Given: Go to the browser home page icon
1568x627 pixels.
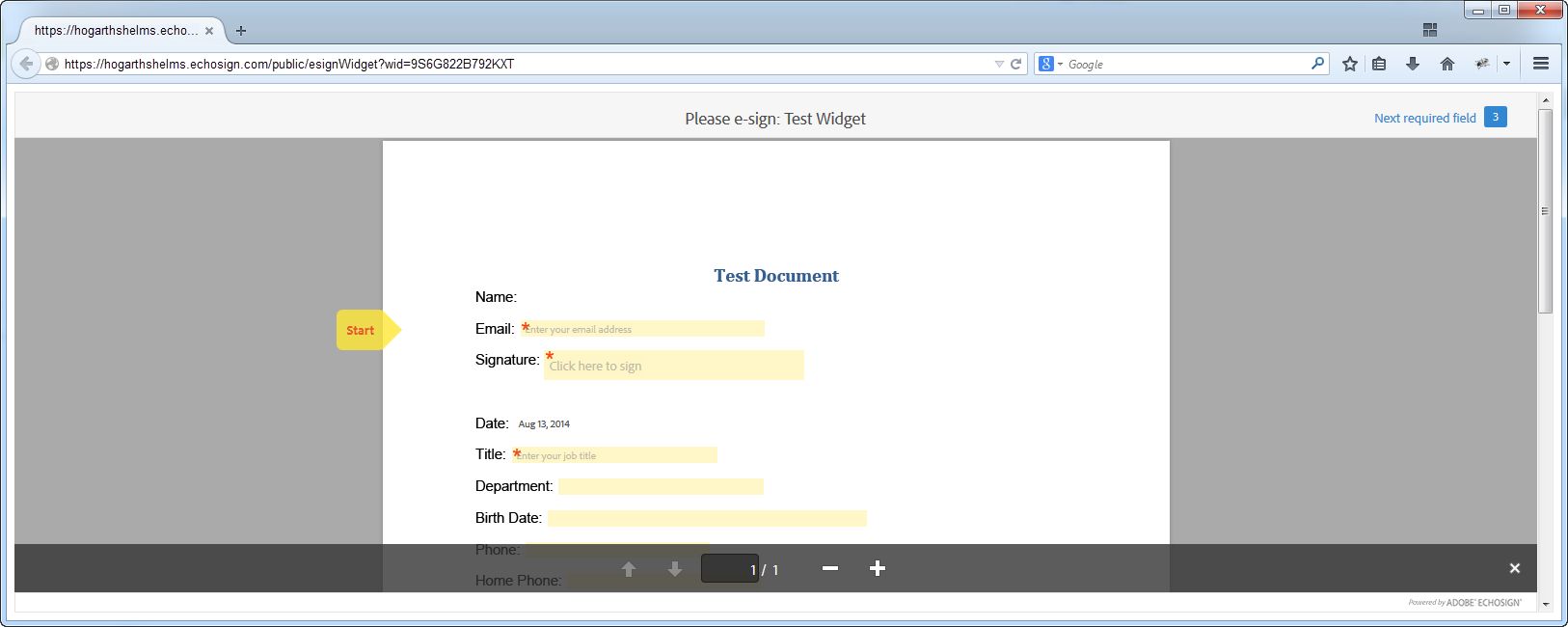Looking at the screenshot, I should [x=1446, y=64].
